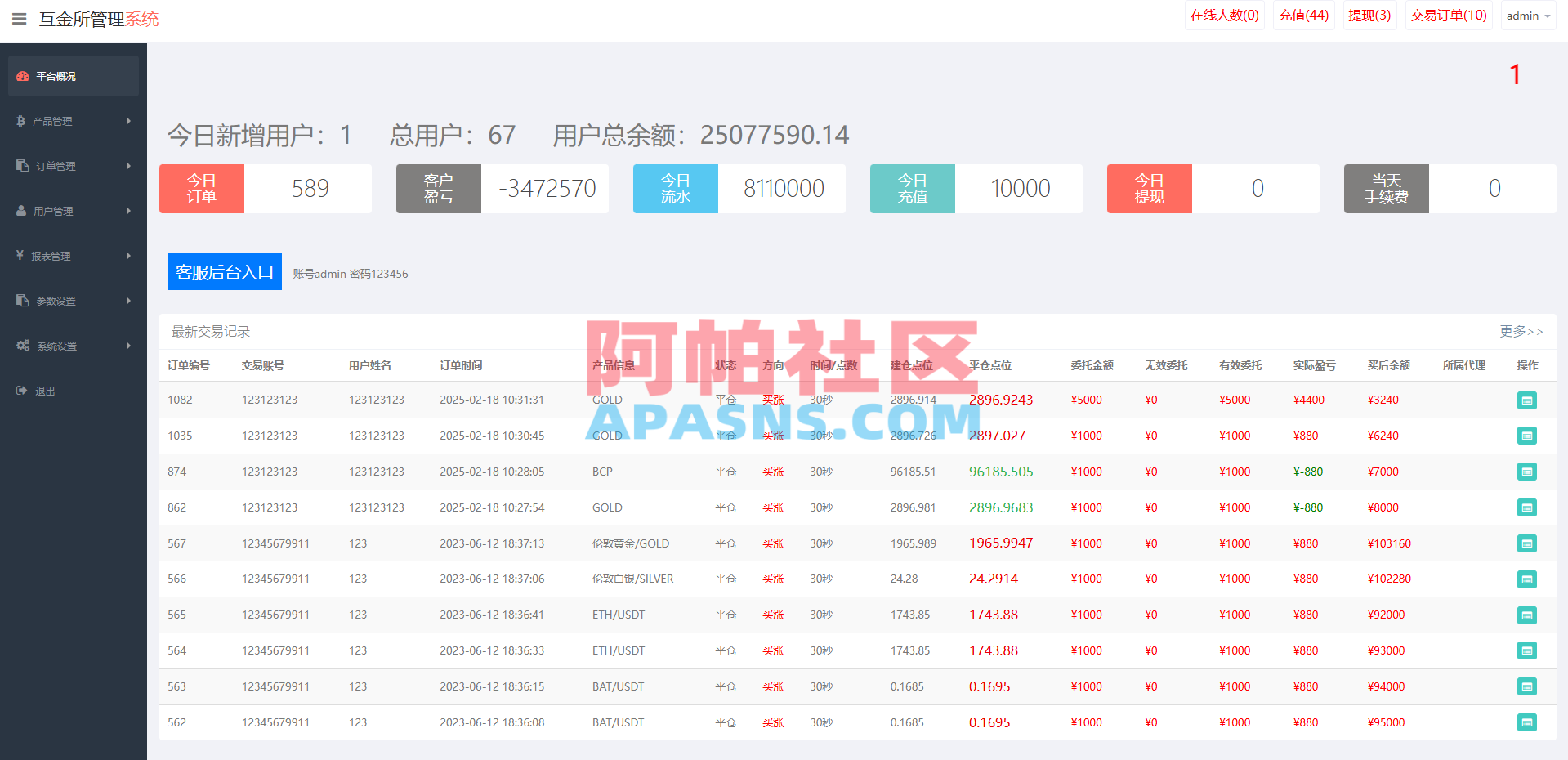Expand the 订单管理 submenu chevron
The height and width of the screenshot is (760, 1568).
coord(128,165)
